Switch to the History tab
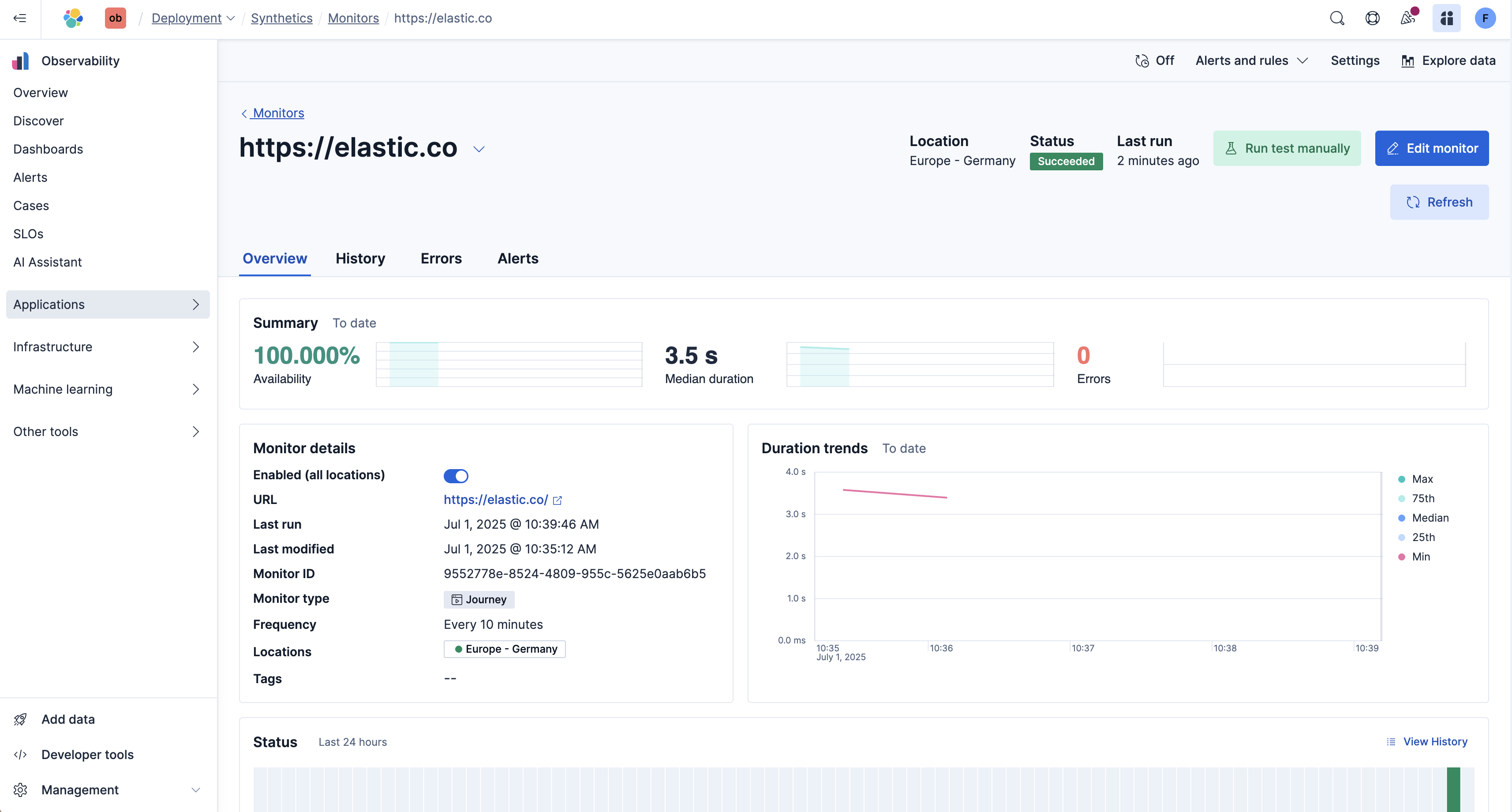 (x=360, y=258)
